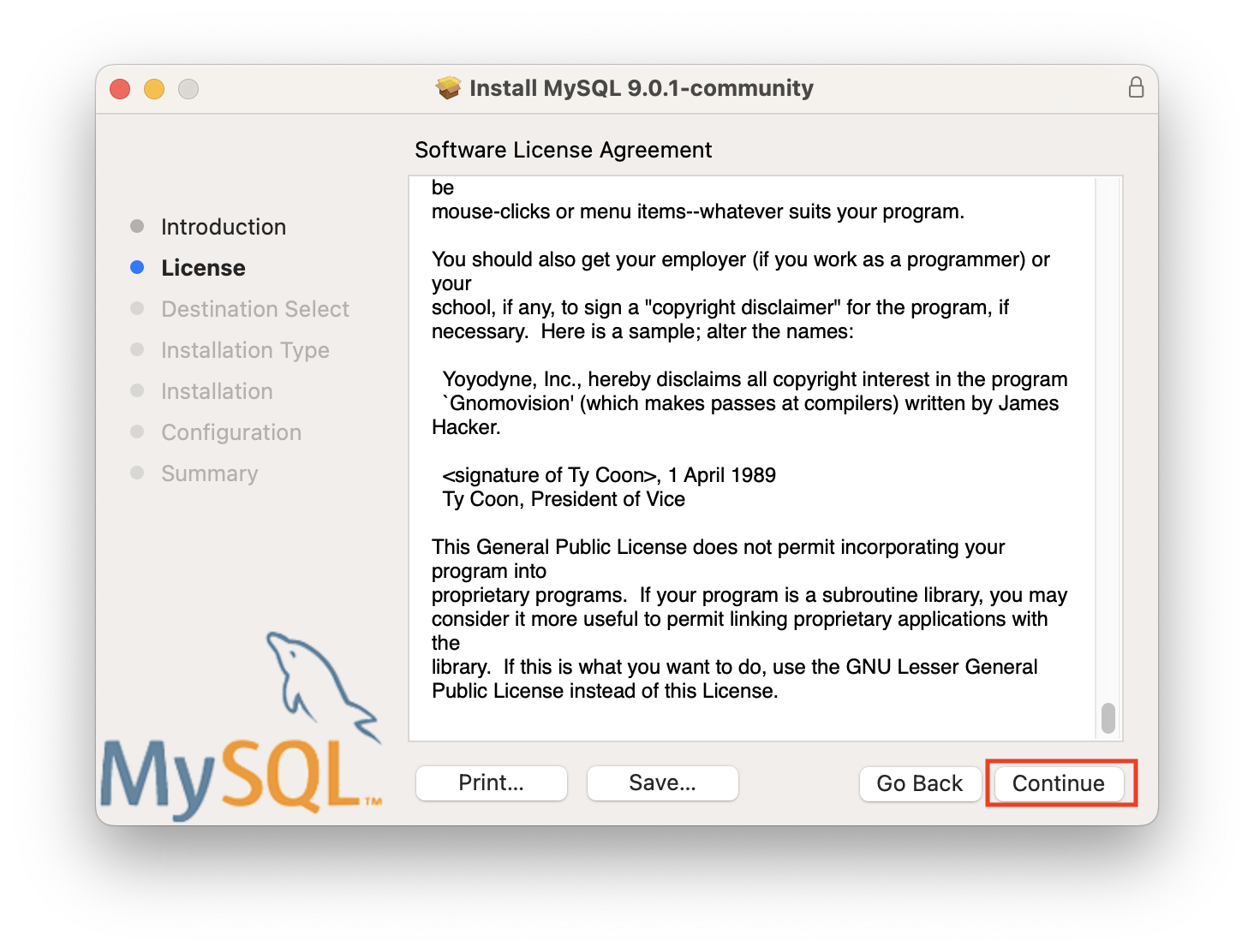Close the installer with the red button
Image resolution: width=1254 pixels, height=952 pixels.
120,89
